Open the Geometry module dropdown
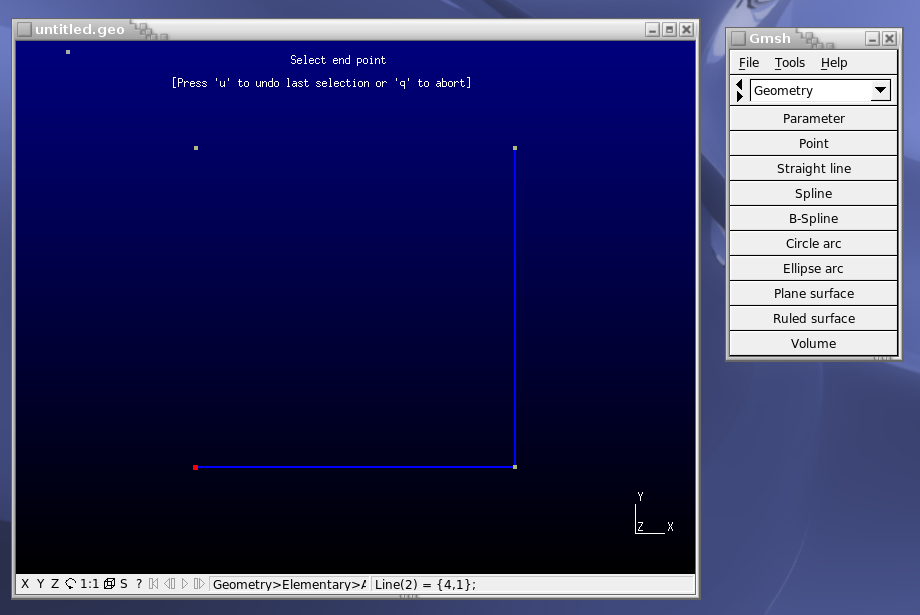 pos(880,91)
